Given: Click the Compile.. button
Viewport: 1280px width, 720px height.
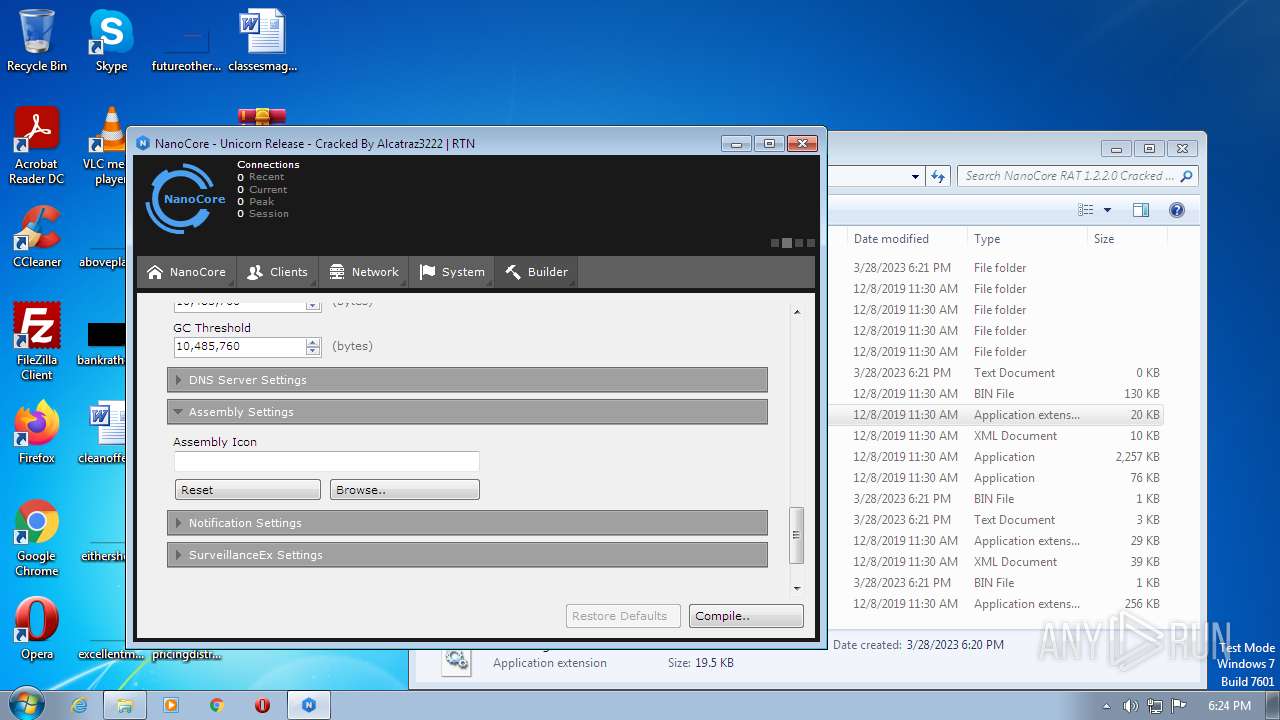Looking at the screenshot, I should (746, 616).
